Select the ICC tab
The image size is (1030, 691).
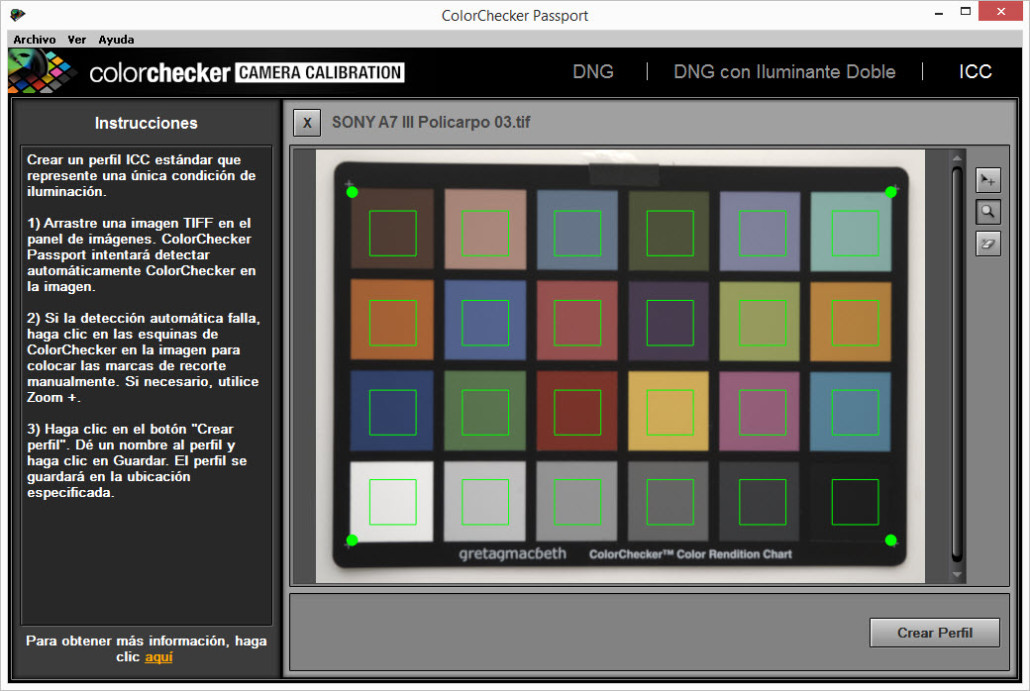point(975,72)
